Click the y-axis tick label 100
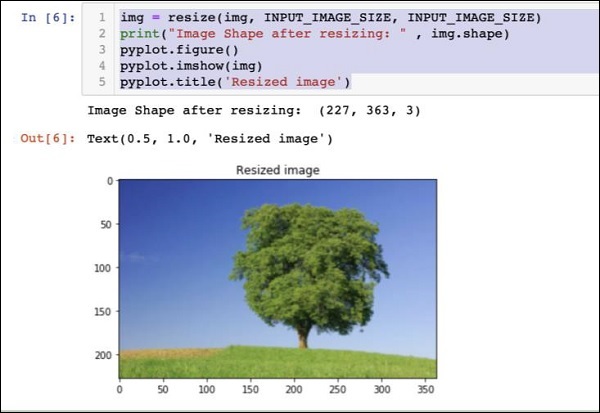600x413 pixels. [x=103, y=268]
